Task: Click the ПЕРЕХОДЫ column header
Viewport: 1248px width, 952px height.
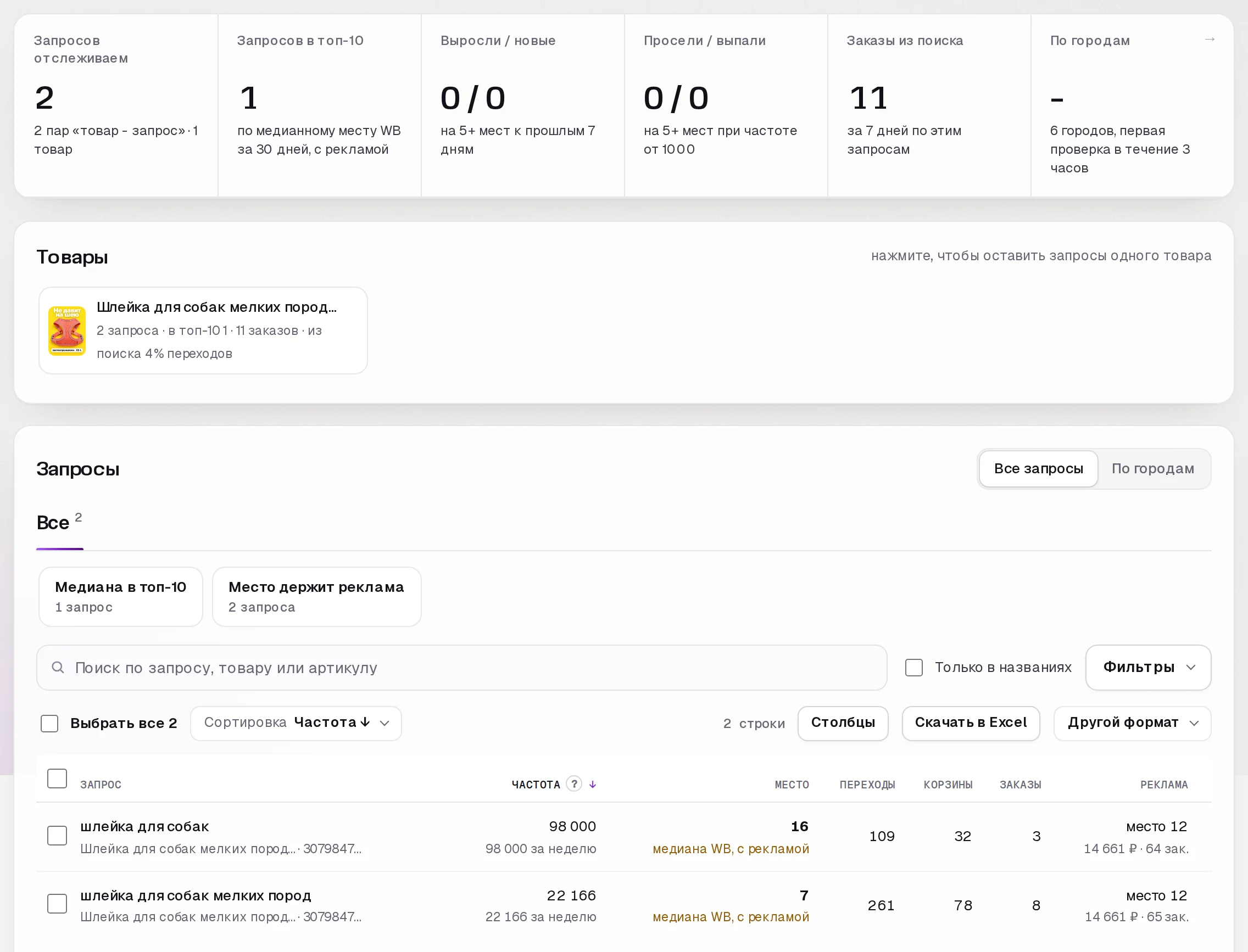Action: click(x=867, y=785)
